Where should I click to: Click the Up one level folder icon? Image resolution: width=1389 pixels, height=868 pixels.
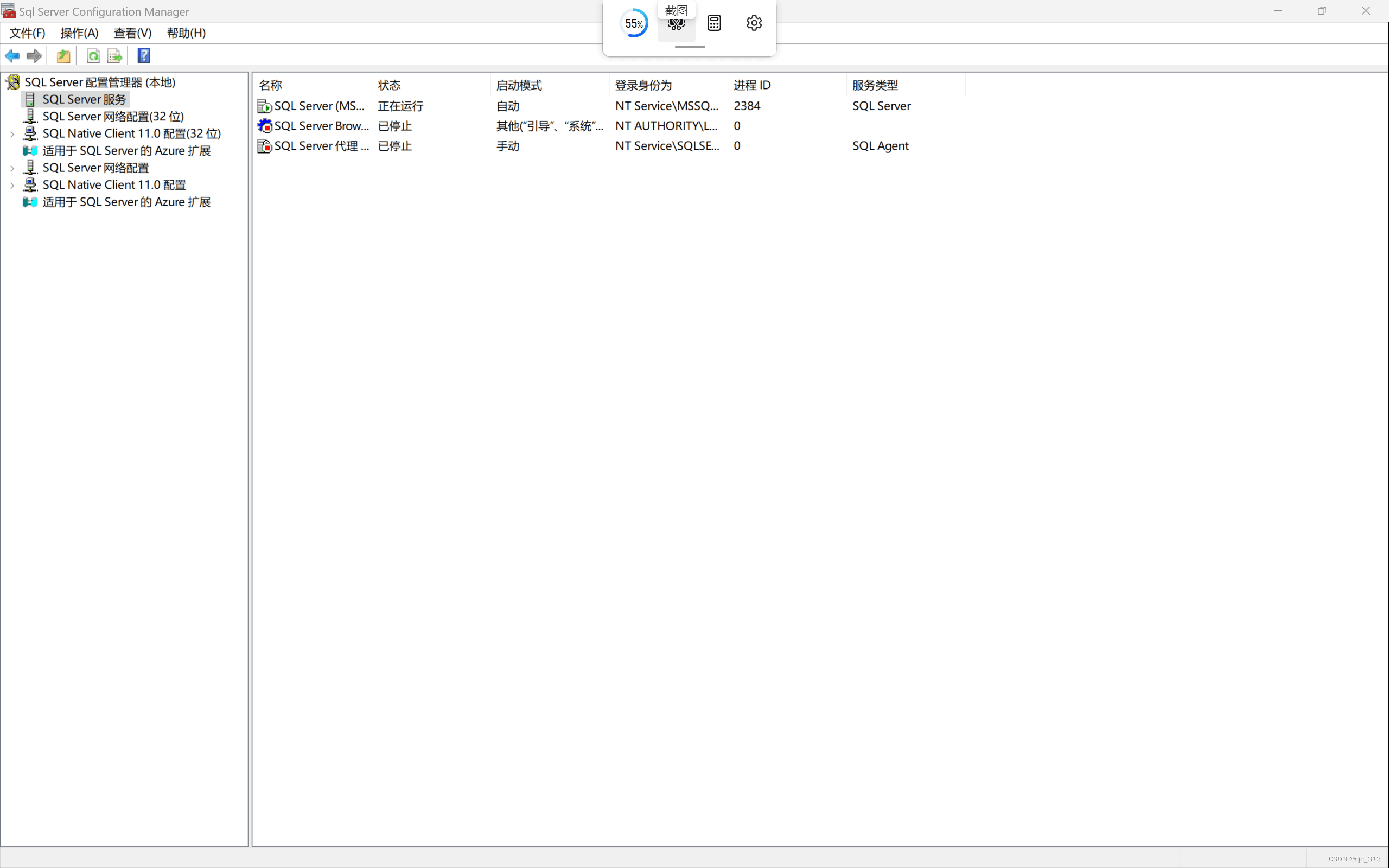click(x=63, y=56)
